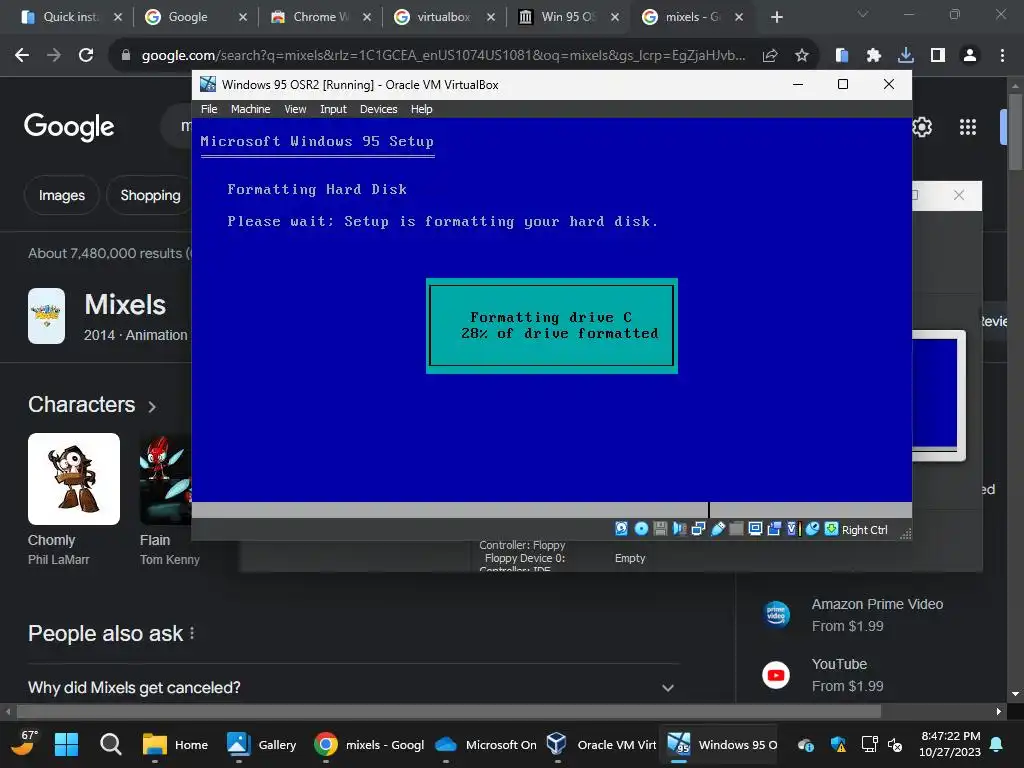Select the Shopping search filter
1024x768 pixels.
(150, 195)
